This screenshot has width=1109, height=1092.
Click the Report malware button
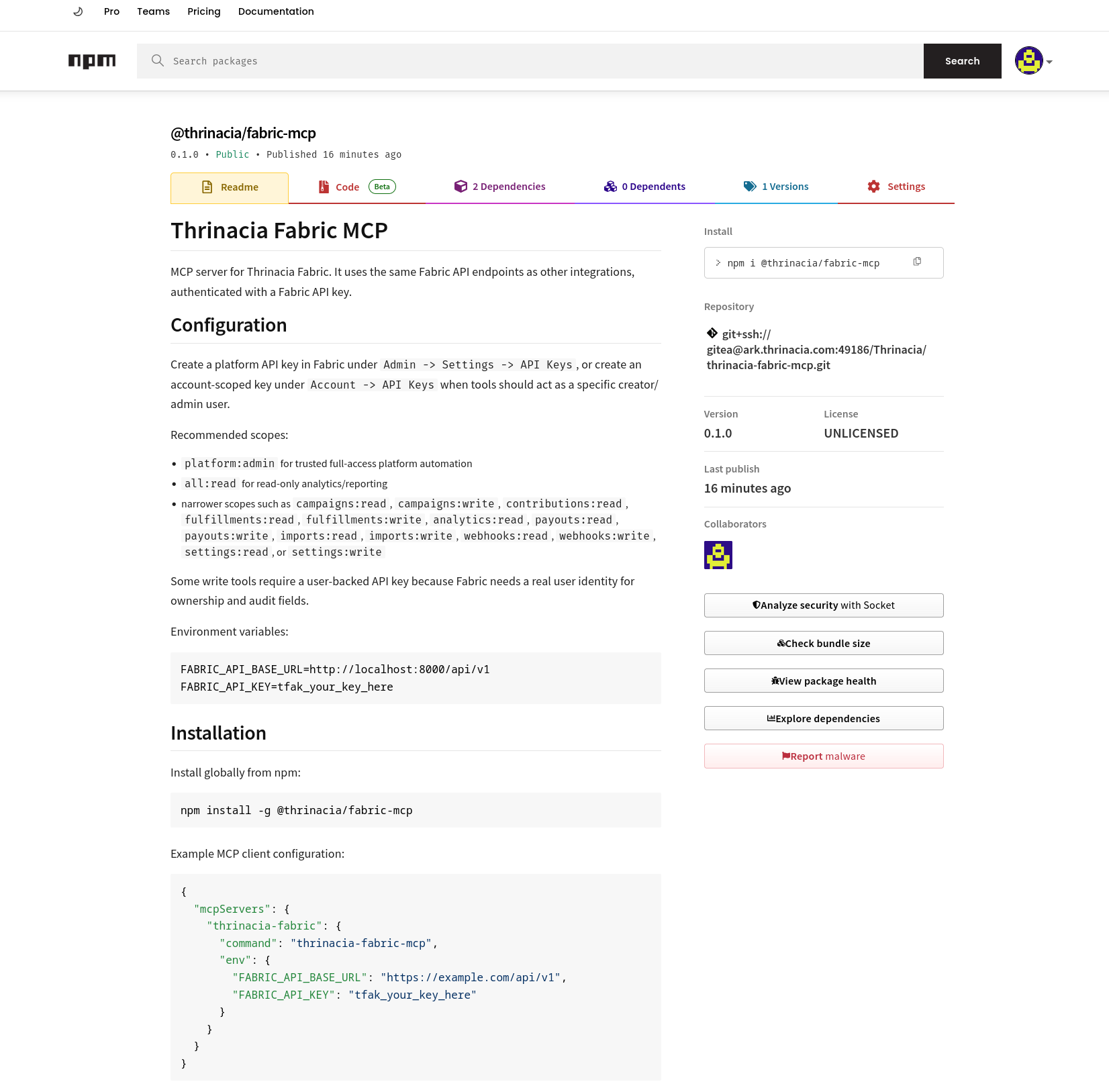pyautogui.click(x=824, y=756)
